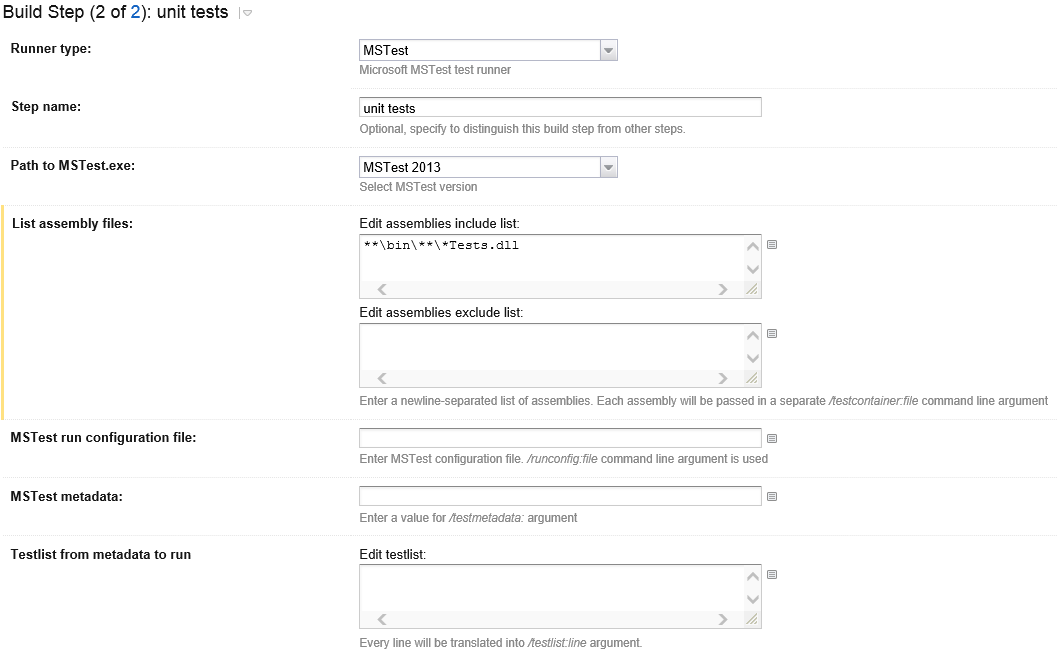Open the Runner type dropdown

click(x=608, y=50)
